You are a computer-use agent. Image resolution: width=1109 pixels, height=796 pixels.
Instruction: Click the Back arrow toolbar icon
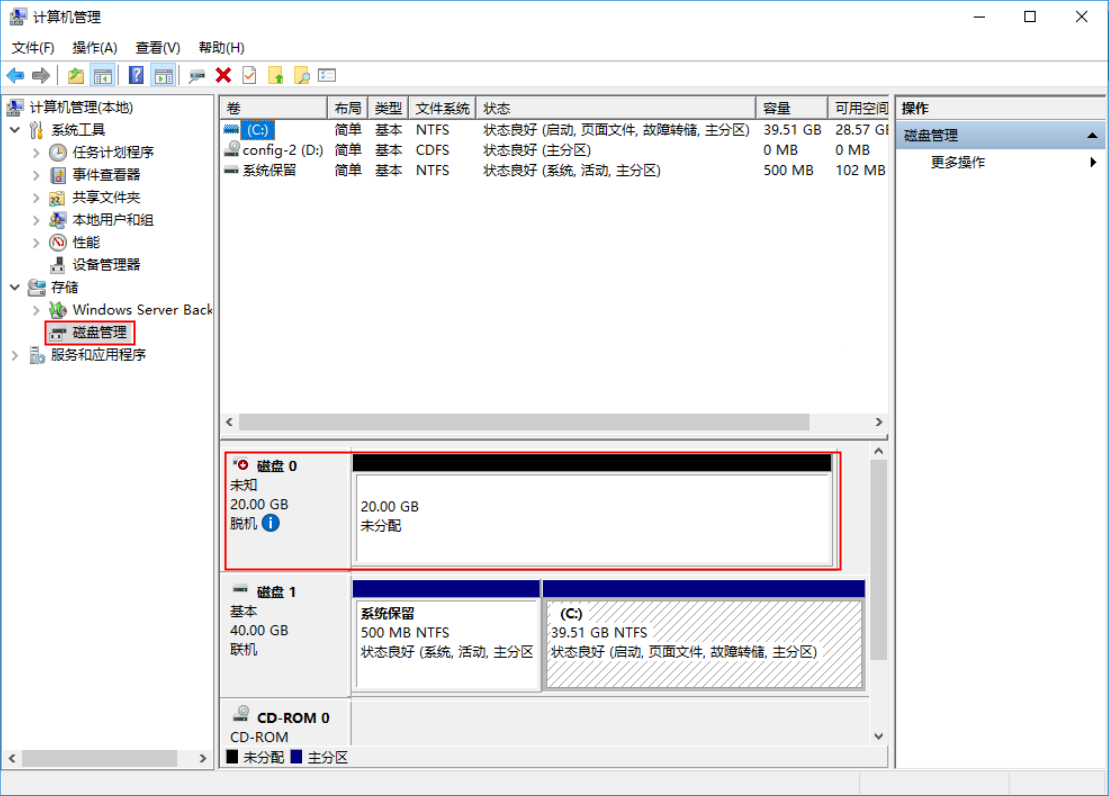[16, 75]
